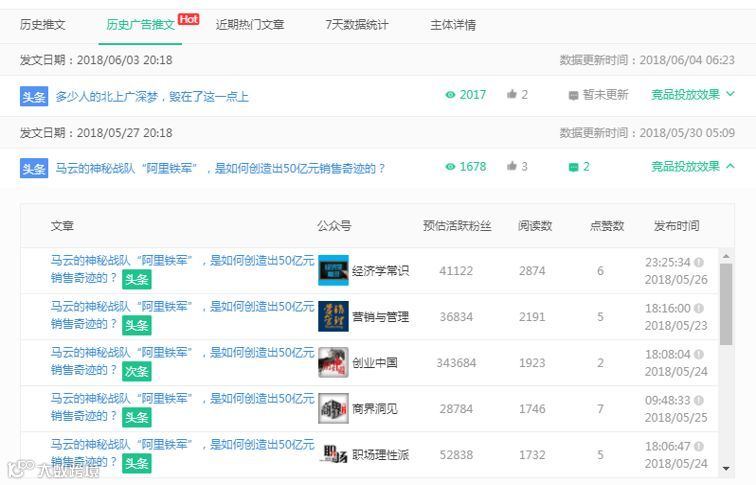
Task: Click the table scrollbar down arrow
Action: 726,468
